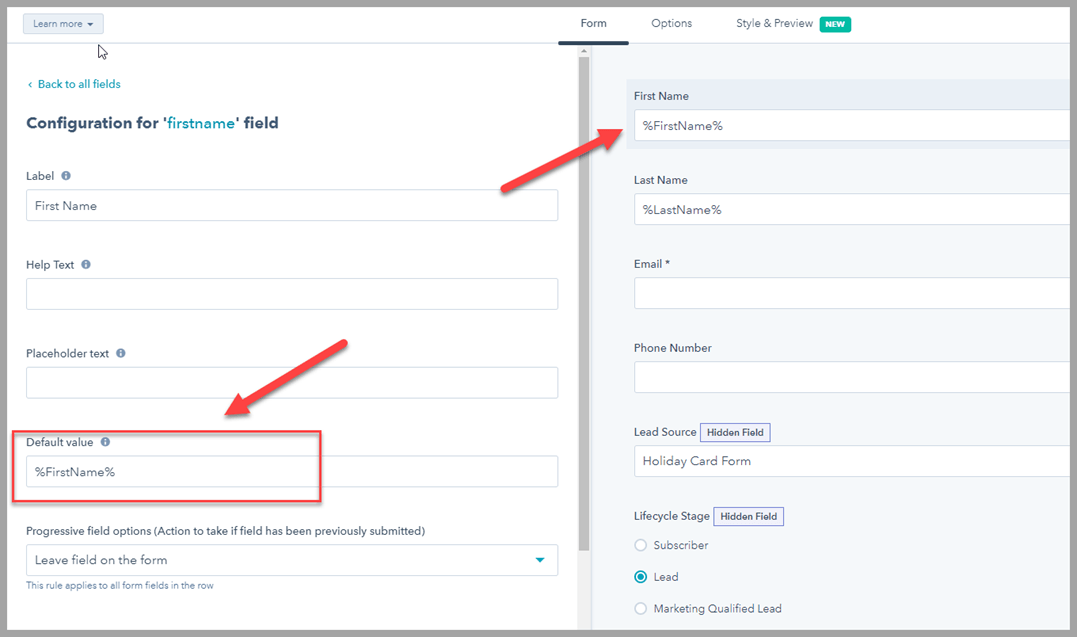Click the scrollbar up arrow

pyautogui.click(x=584, y=51)
